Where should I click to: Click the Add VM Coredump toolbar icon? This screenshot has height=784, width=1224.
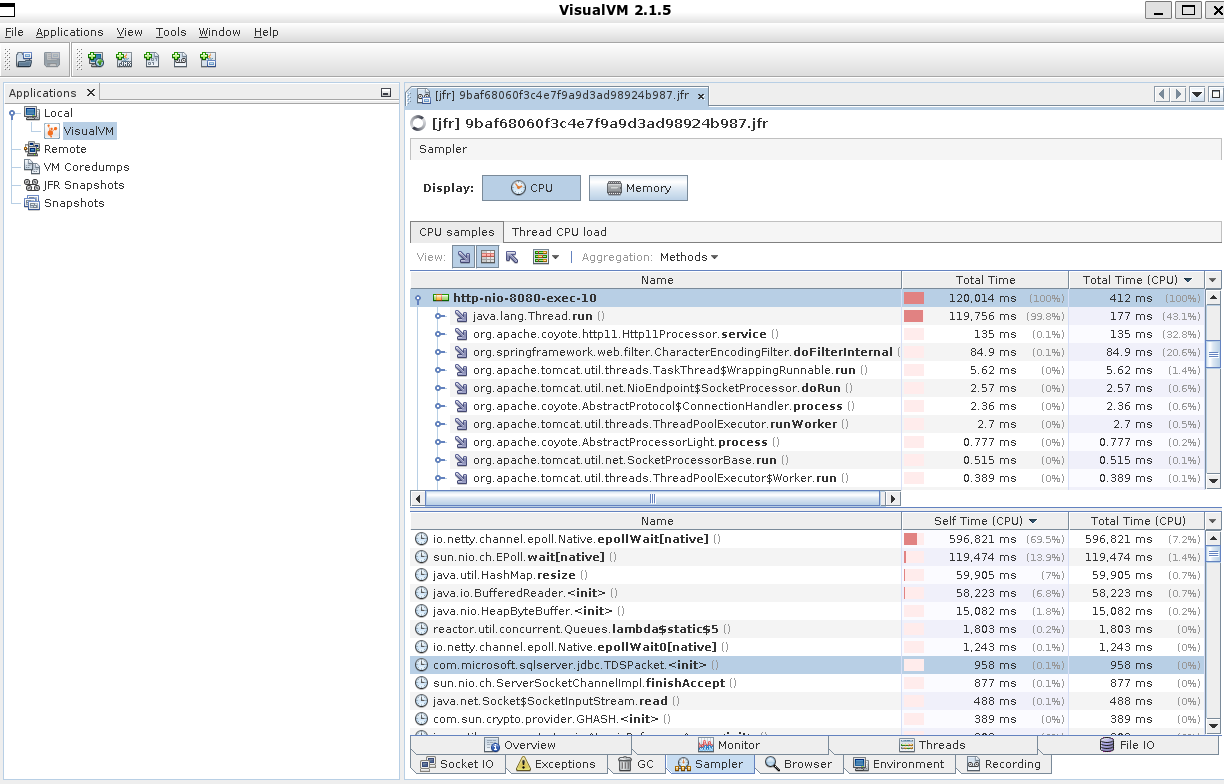click(152, 60)
